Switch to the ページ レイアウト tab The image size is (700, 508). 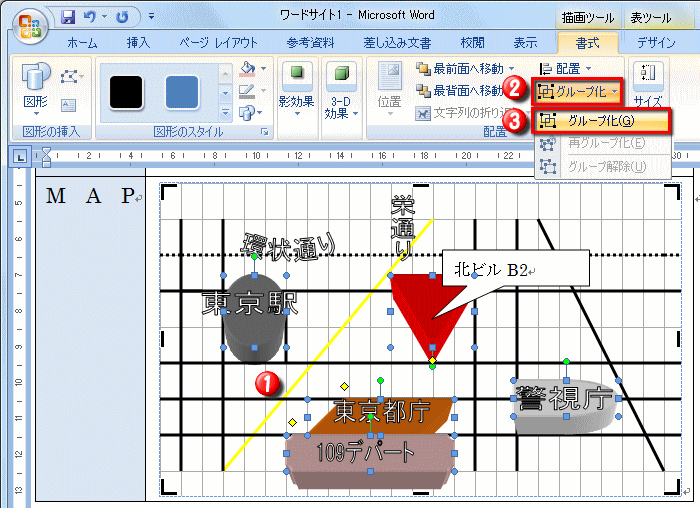[218, 43]
